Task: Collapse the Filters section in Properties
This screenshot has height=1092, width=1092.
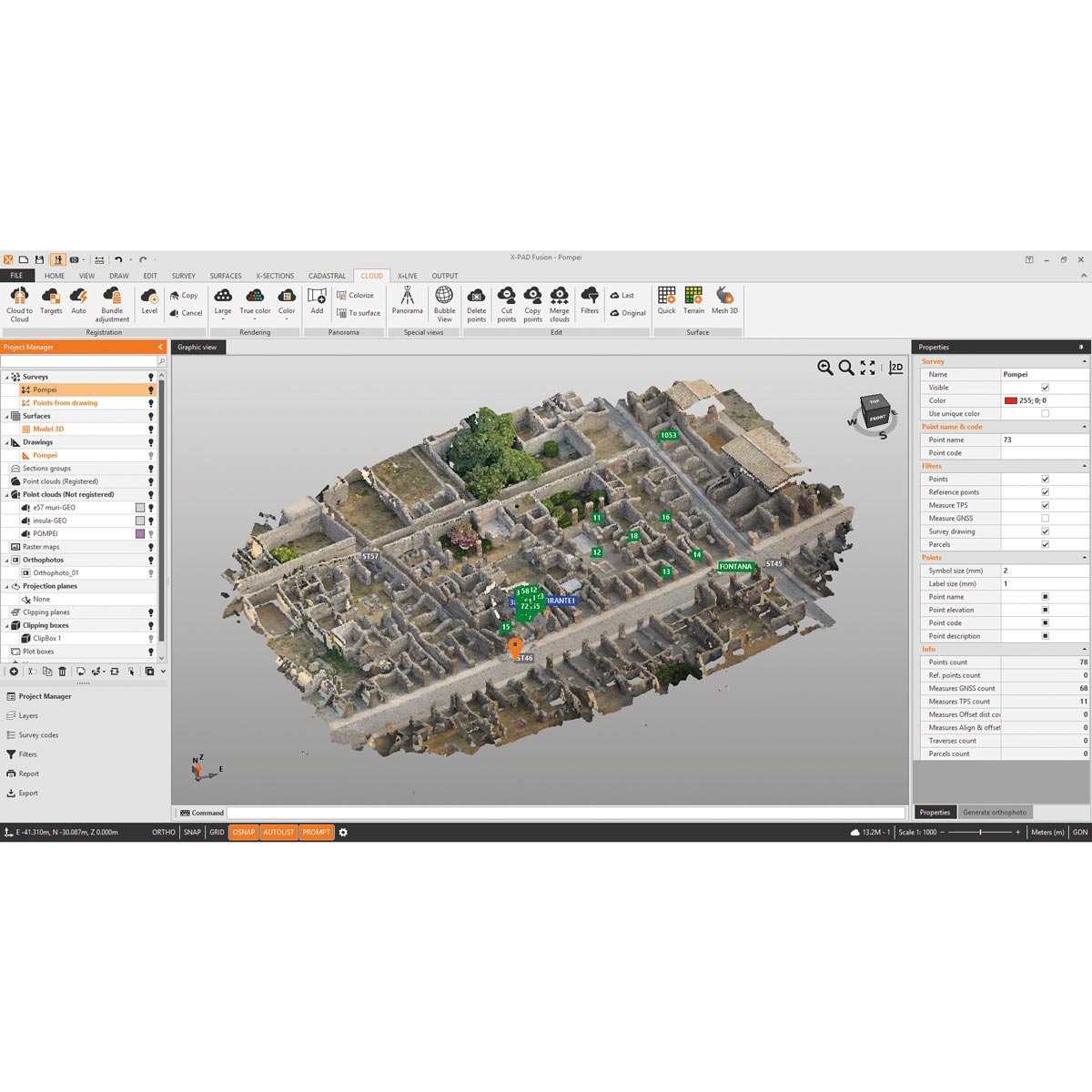Action: (x=1084, y=466)
